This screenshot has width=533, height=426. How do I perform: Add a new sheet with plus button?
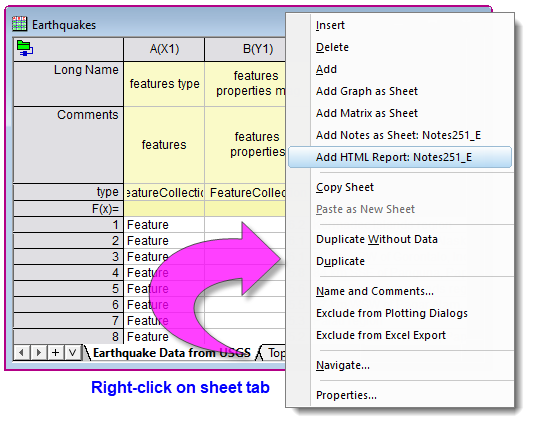coord(56,353)
